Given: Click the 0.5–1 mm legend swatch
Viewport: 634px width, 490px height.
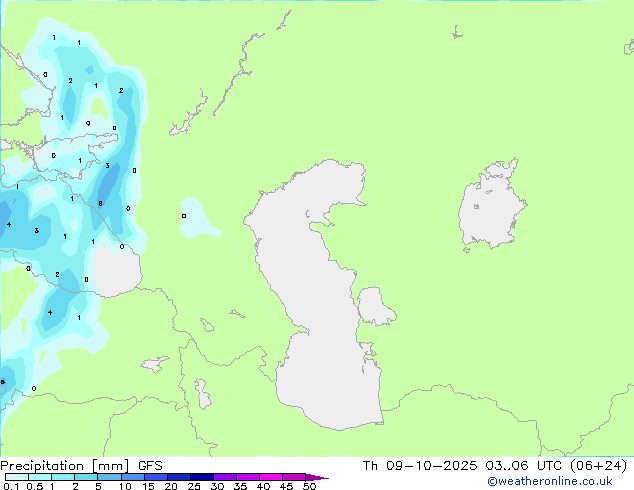Looking at the screenshot, I should (x=40, y=477).
